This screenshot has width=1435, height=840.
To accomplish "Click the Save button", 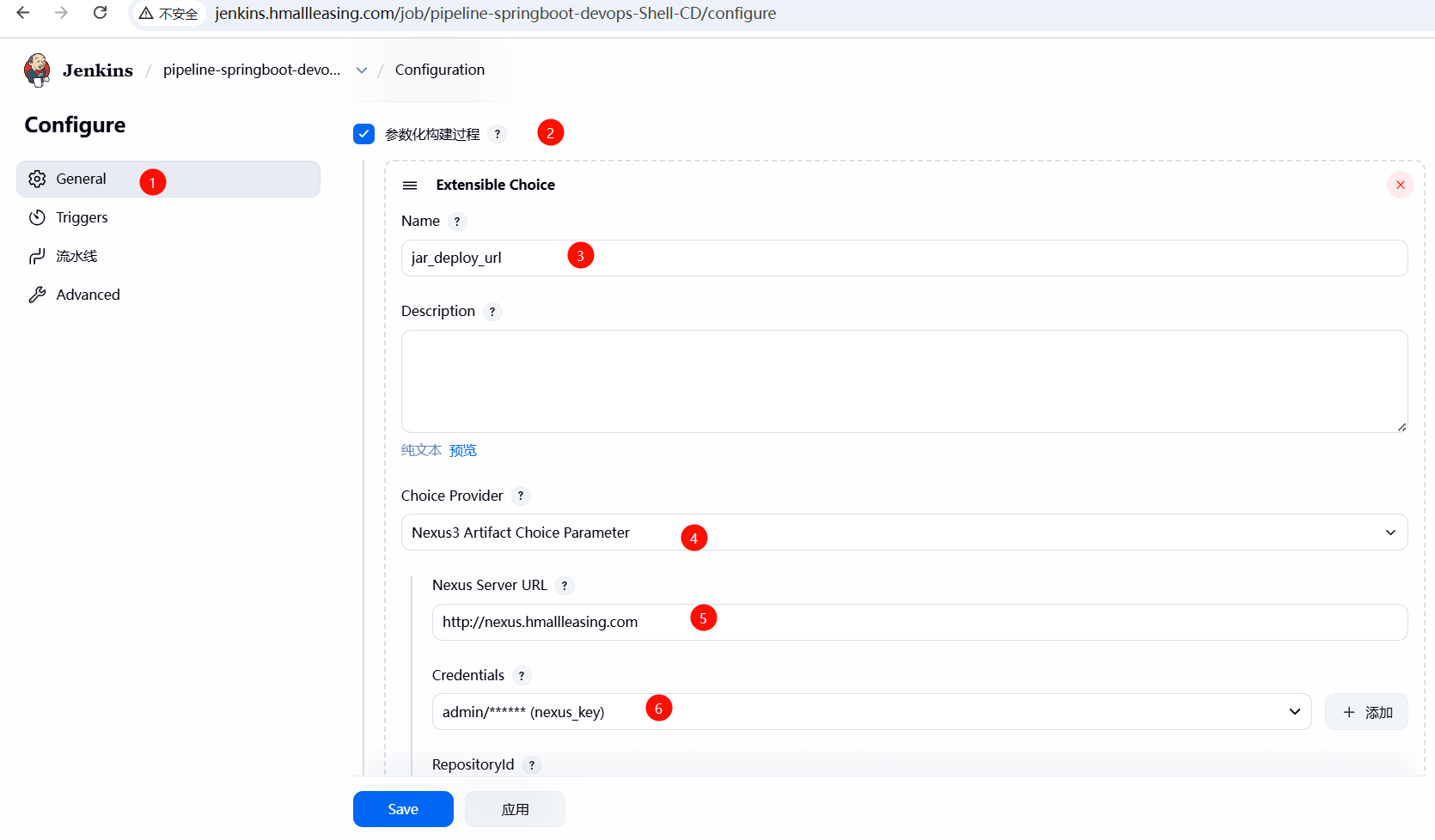I will click(403, 809).
